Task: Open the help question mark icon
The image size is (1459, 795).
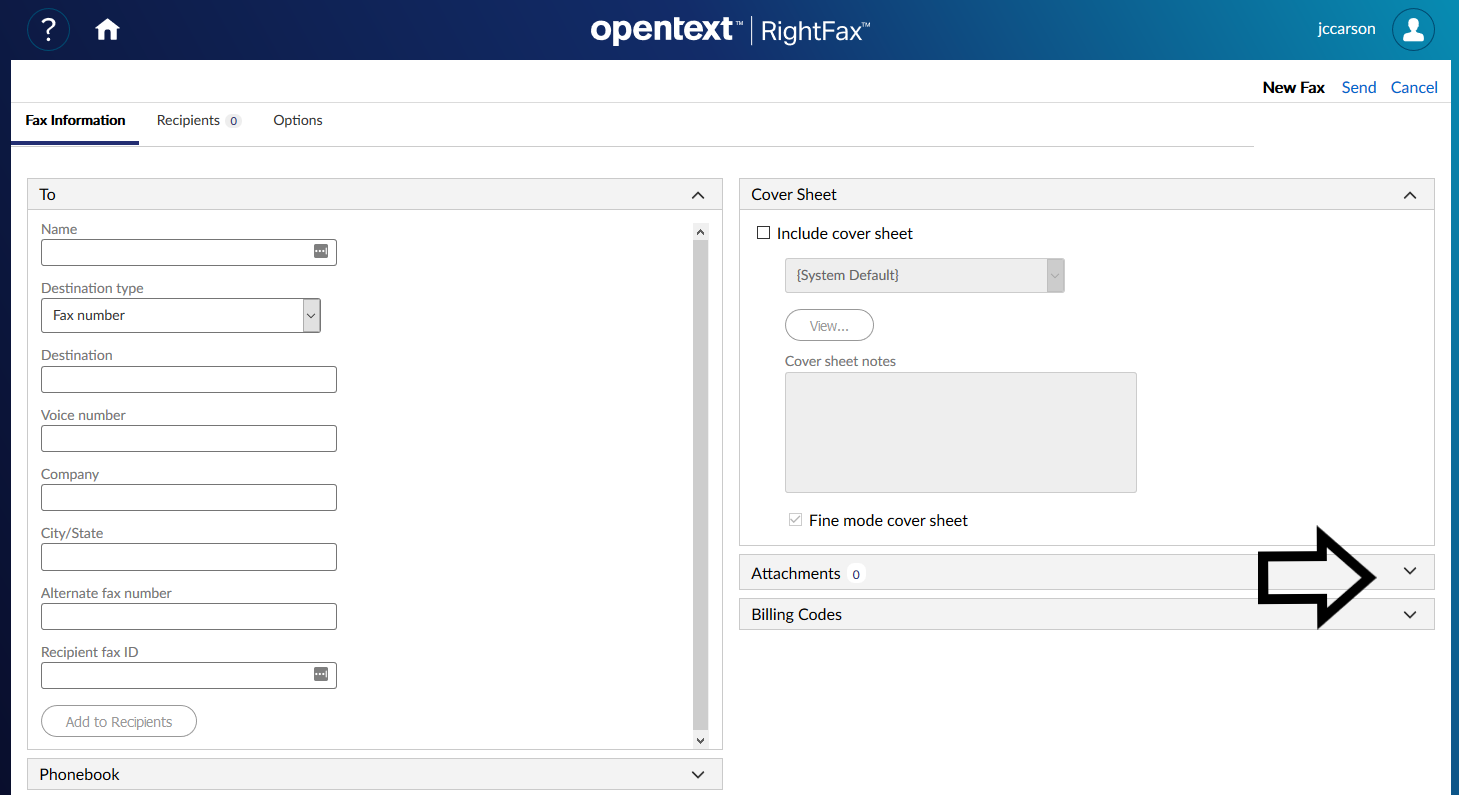Action: (48, 30)
